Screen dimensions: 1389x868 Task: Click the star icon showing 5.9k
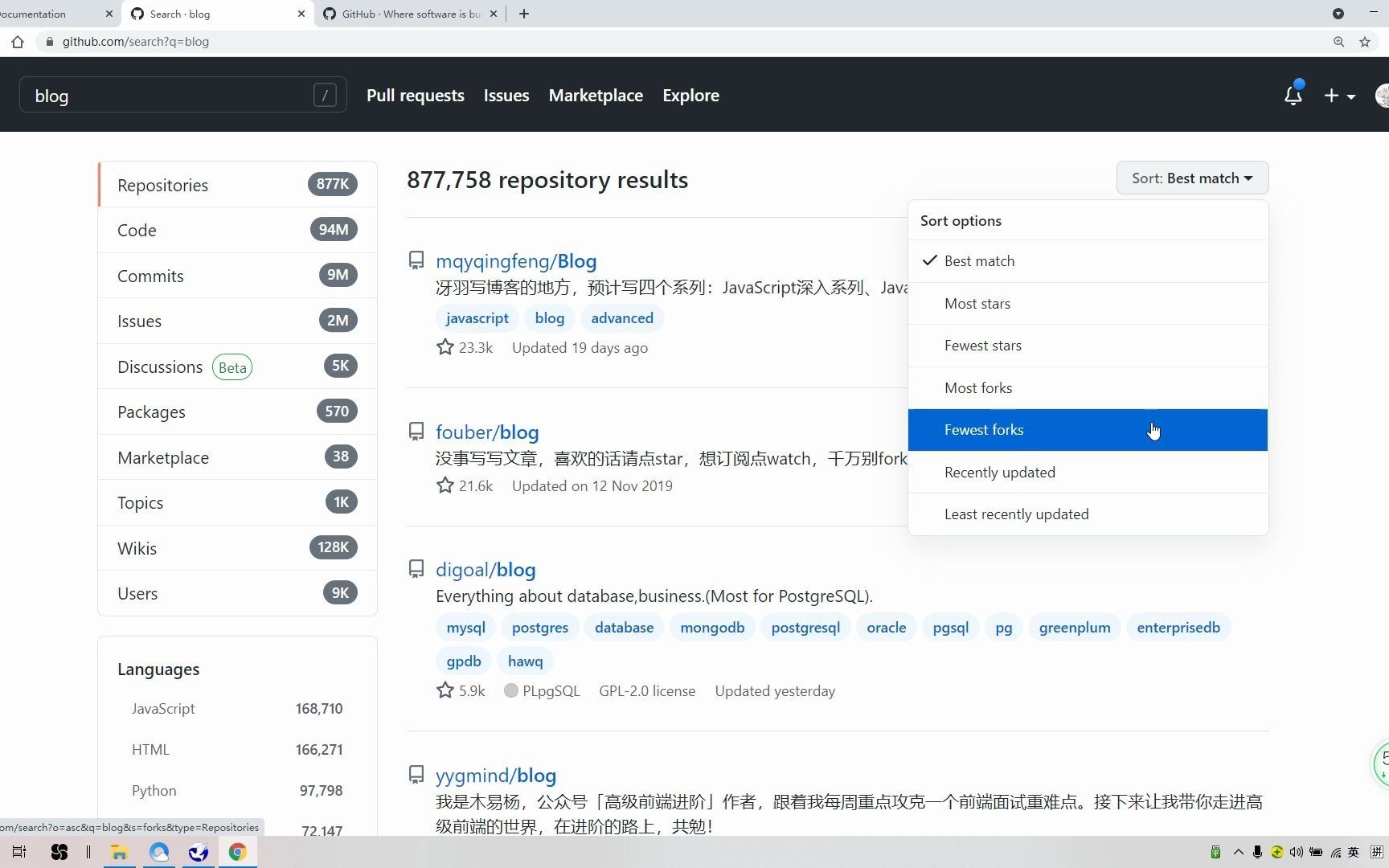pyautogui.click(x=445, y=690)
